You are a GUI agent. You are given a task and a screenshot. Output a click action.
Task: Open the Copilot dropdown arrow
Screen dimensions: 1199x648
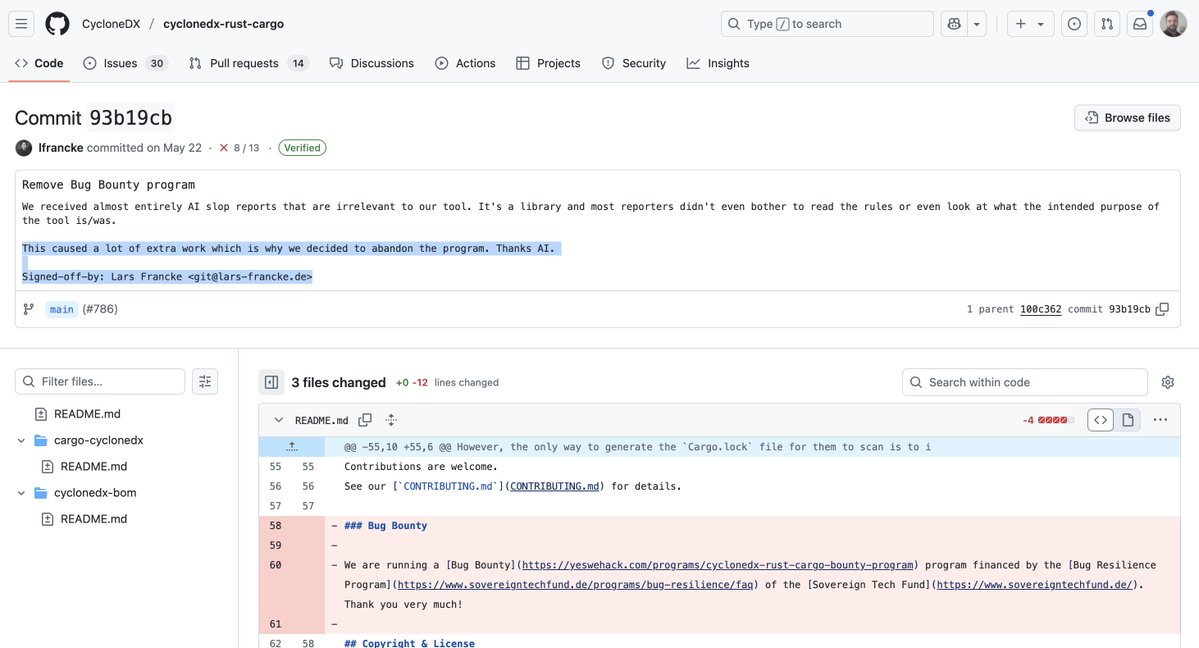pos(976,24)
